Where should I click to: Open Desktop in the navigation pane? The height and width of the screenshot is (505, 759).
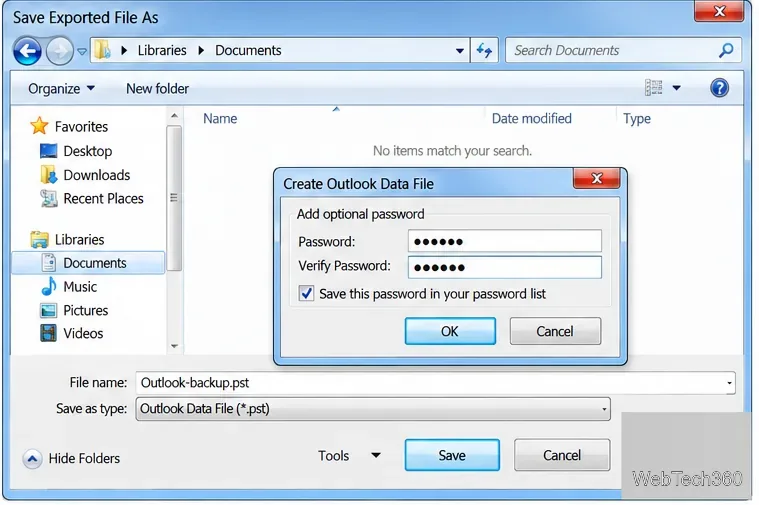pyautogui.click(x=76, y=151)
